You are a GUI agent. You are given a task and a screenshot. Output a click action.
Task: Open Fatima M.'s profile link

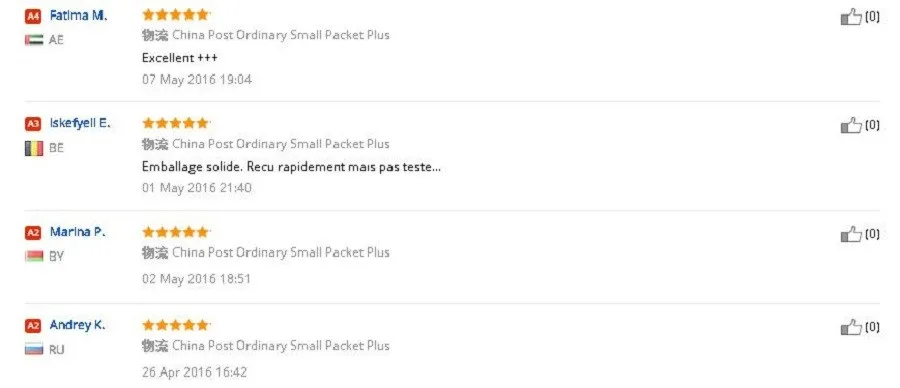coord(78,16)
